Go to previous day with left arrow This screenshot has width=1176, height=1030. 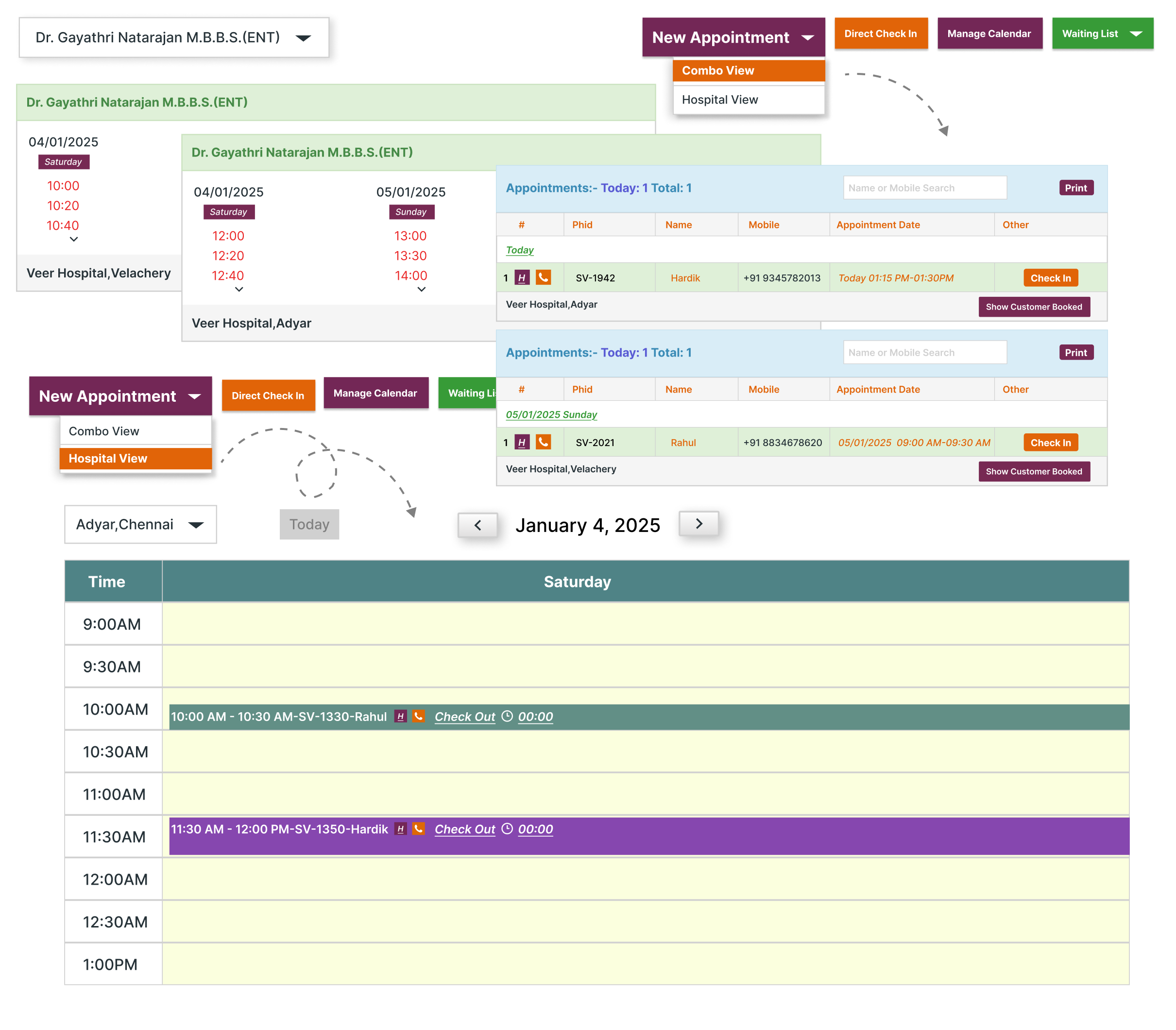point(477,525)
